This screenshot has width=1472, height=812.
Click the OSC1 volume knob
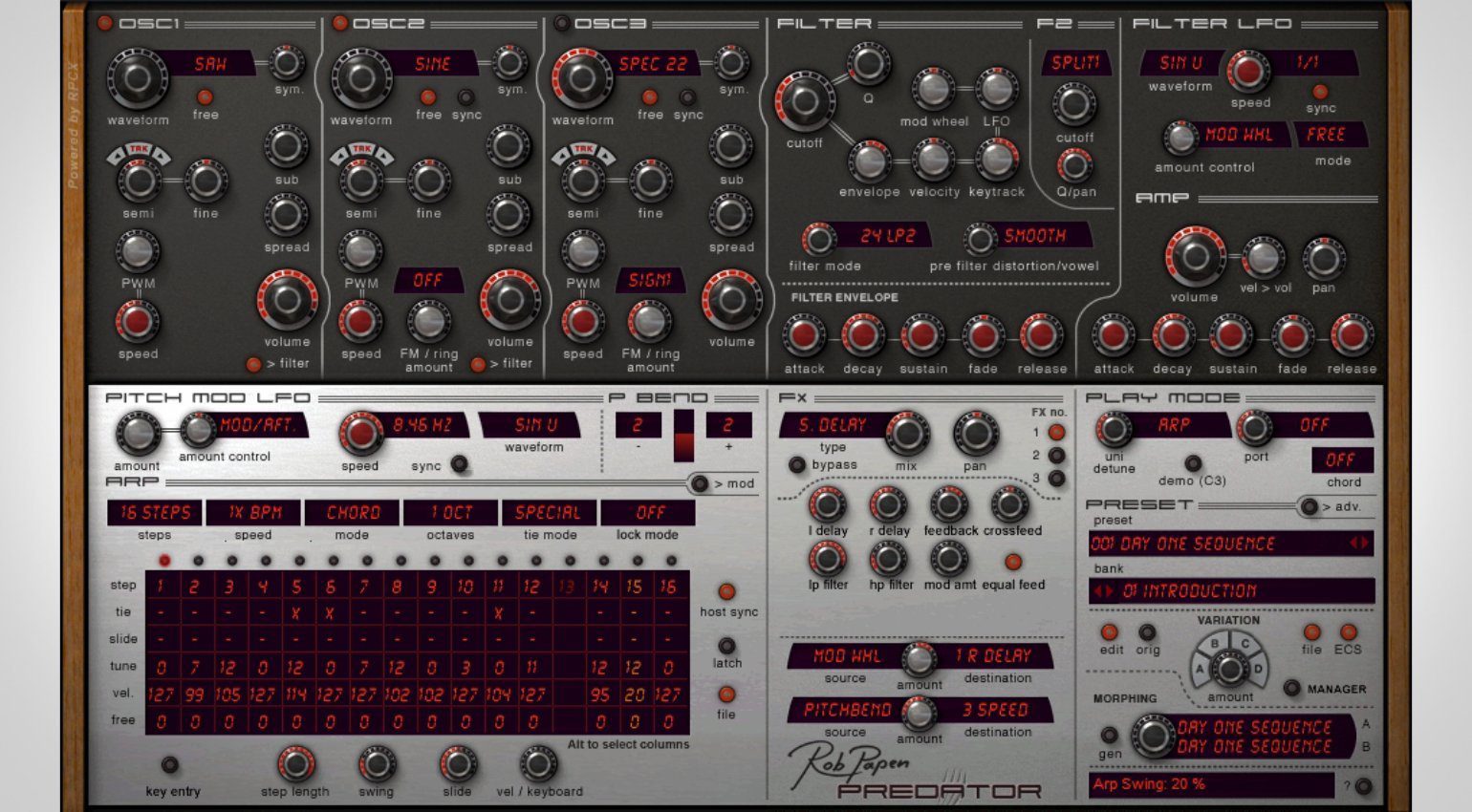(287, 299)
